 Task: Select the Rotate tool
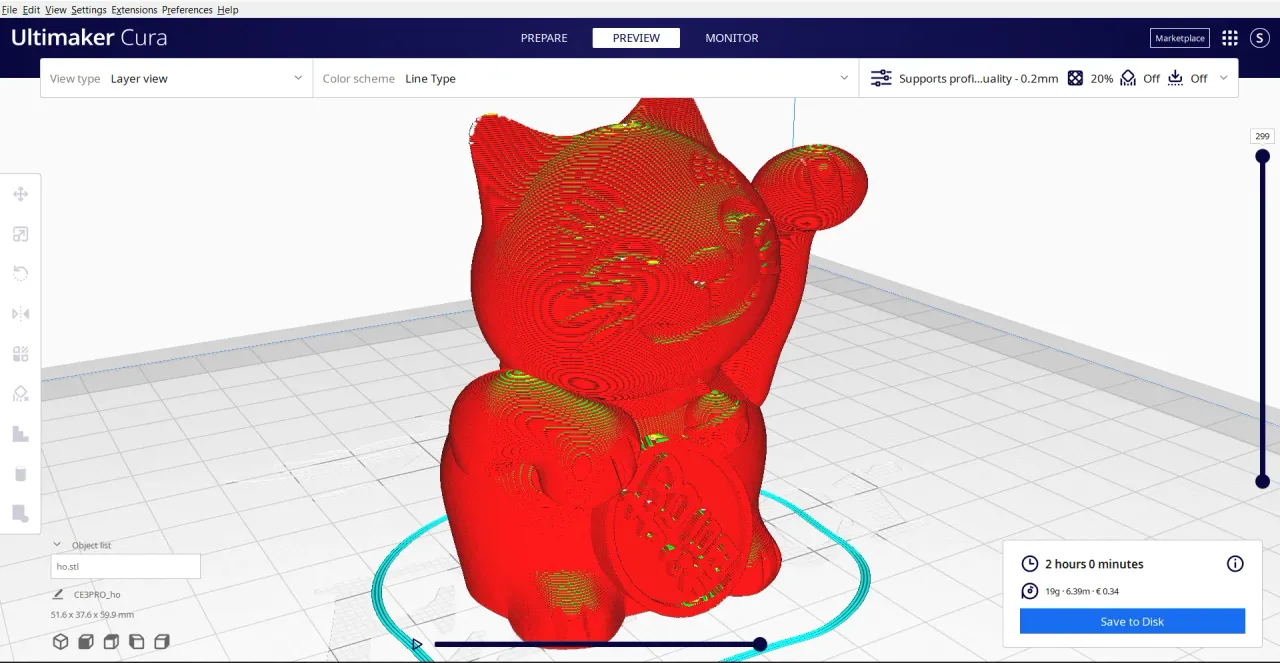coord(20,273)
